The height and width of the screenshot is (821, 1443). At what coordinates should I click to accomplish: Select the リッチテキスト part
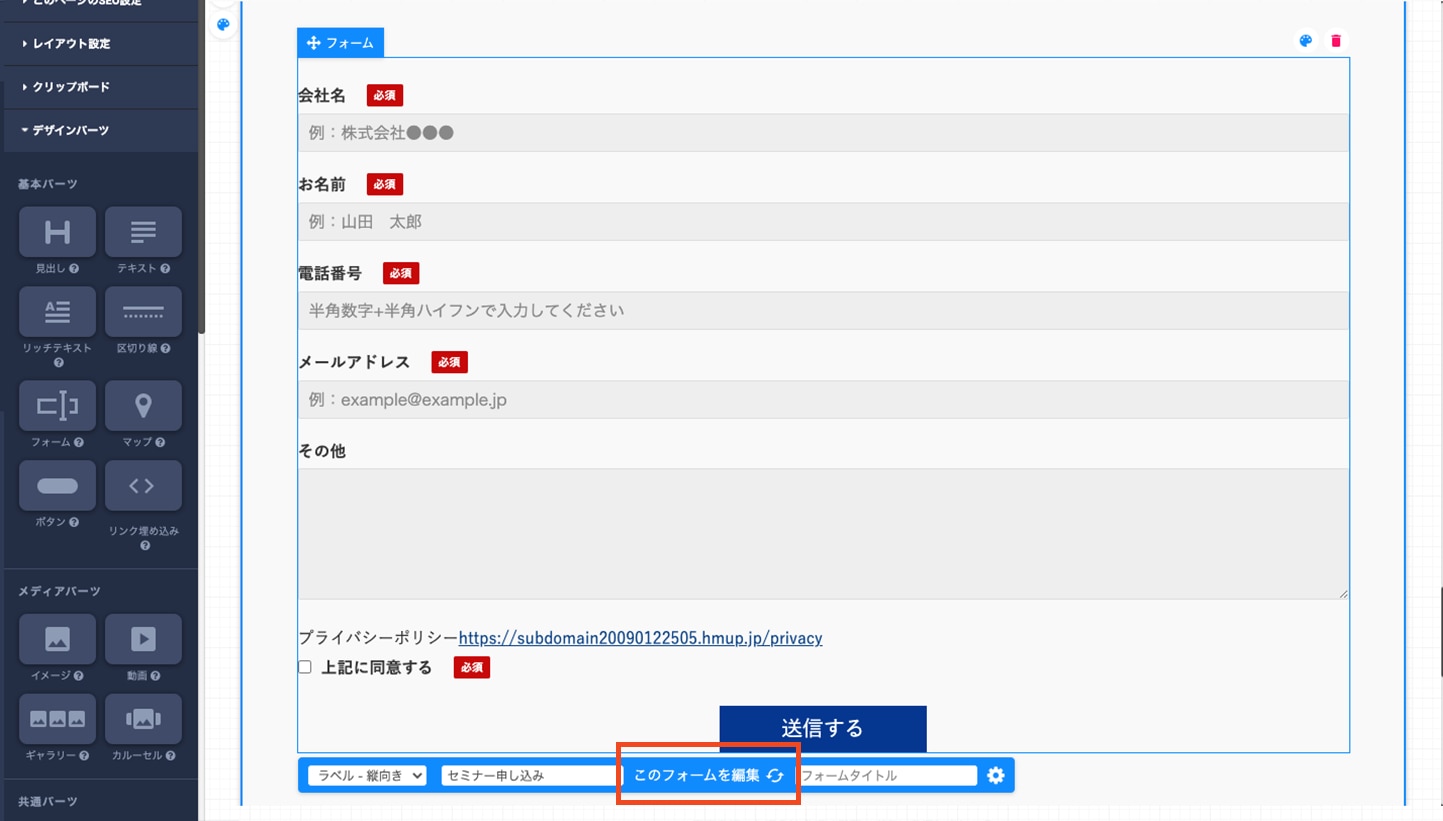[57, 312]
